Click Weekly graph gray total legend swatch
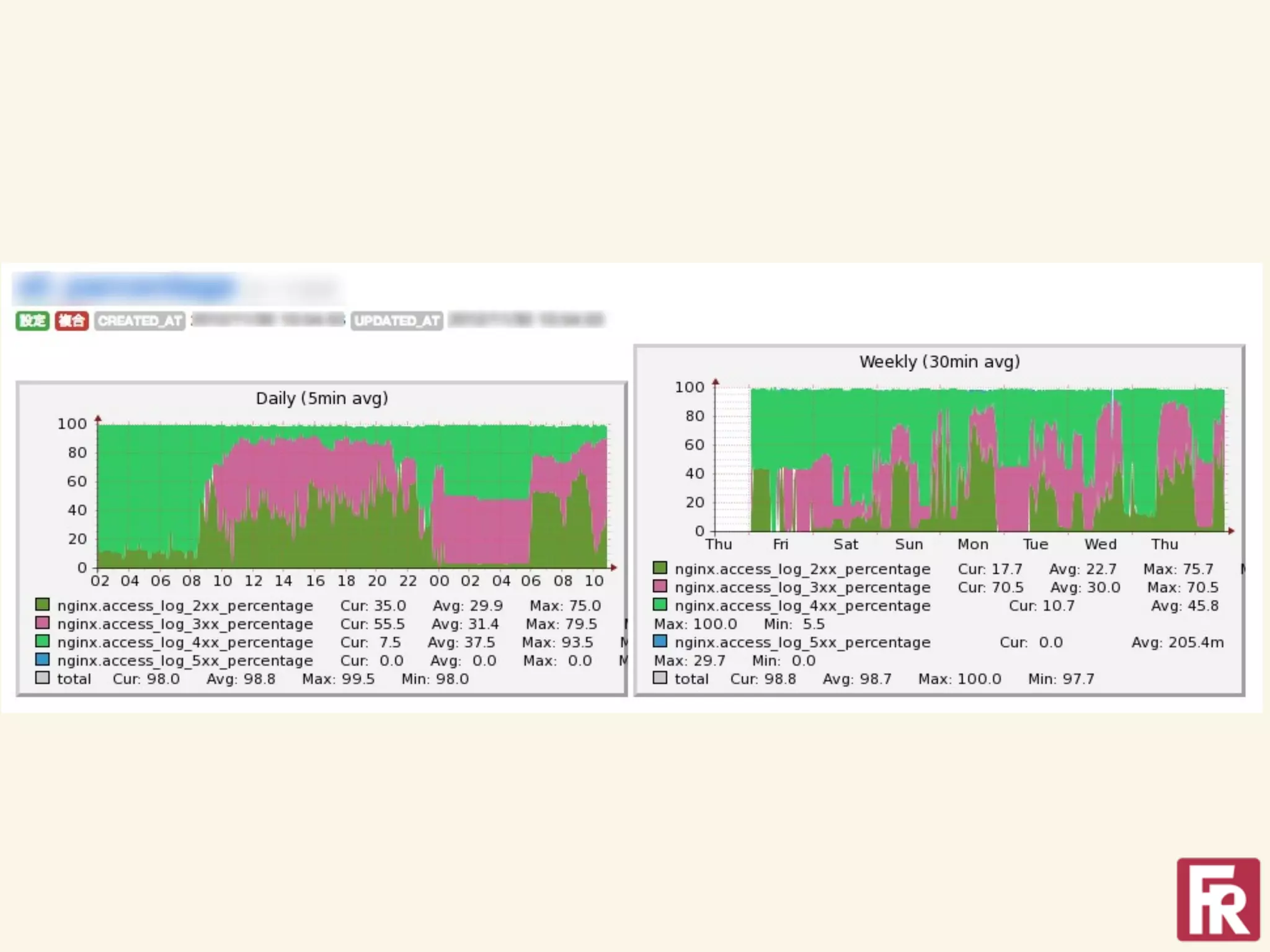 tap(660, 677)
